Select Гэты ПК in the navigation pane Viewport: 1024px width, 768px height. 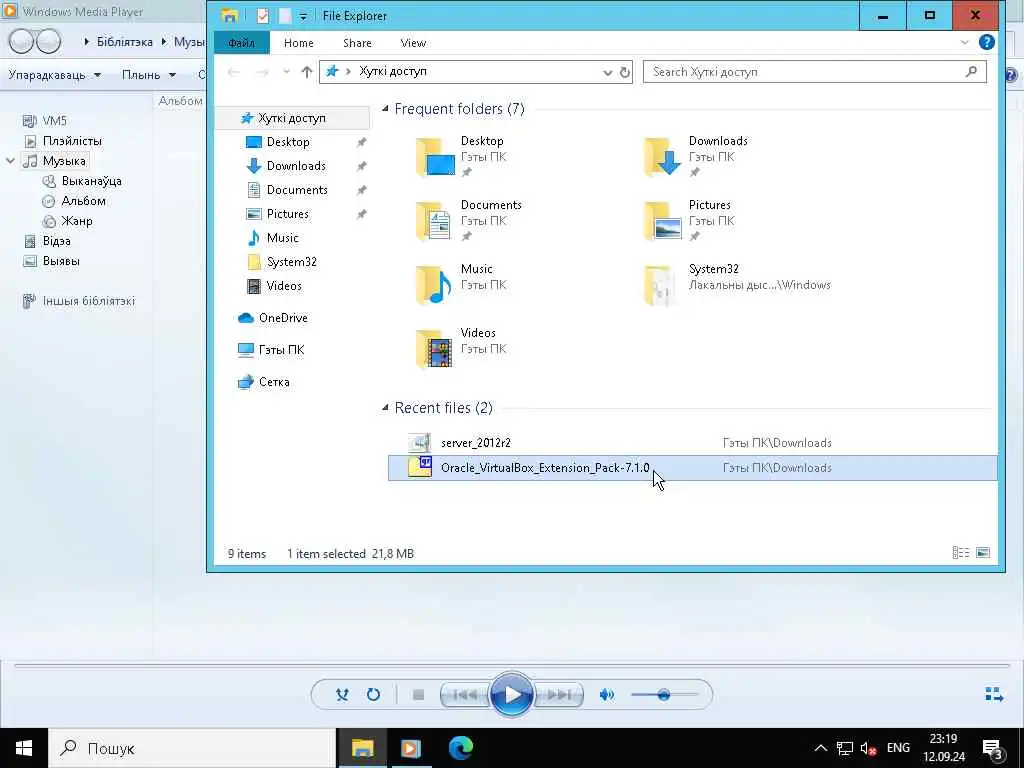[x=281, y=350]
